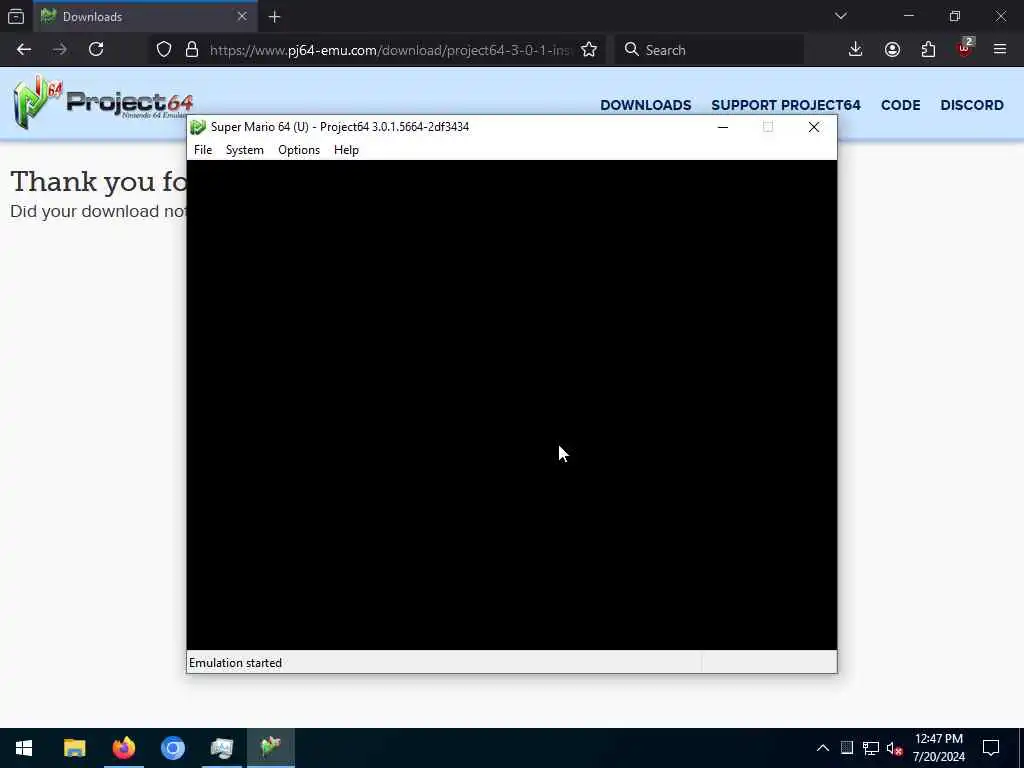This screenshot has width=1024, height=768.
Task: Go forward in Firefox
Action: point(60,50)
